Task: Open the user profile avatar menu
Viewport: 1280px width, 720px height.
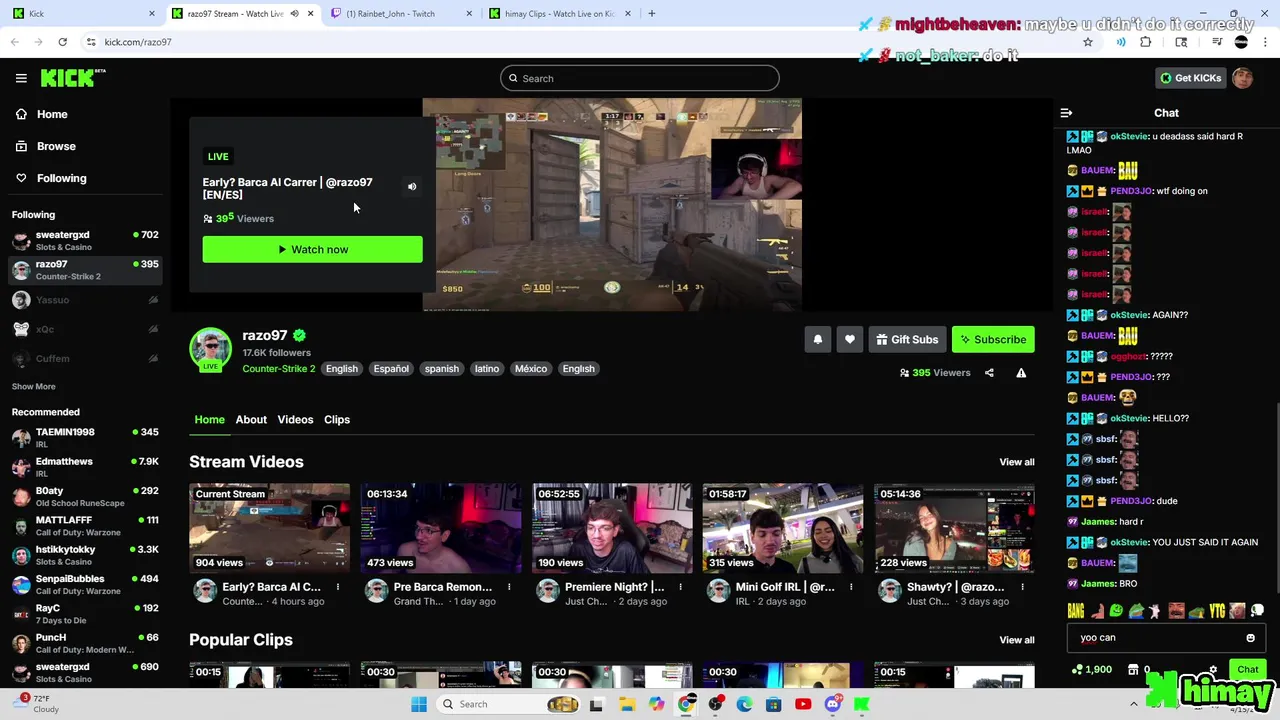Action: pos(1243,78)
